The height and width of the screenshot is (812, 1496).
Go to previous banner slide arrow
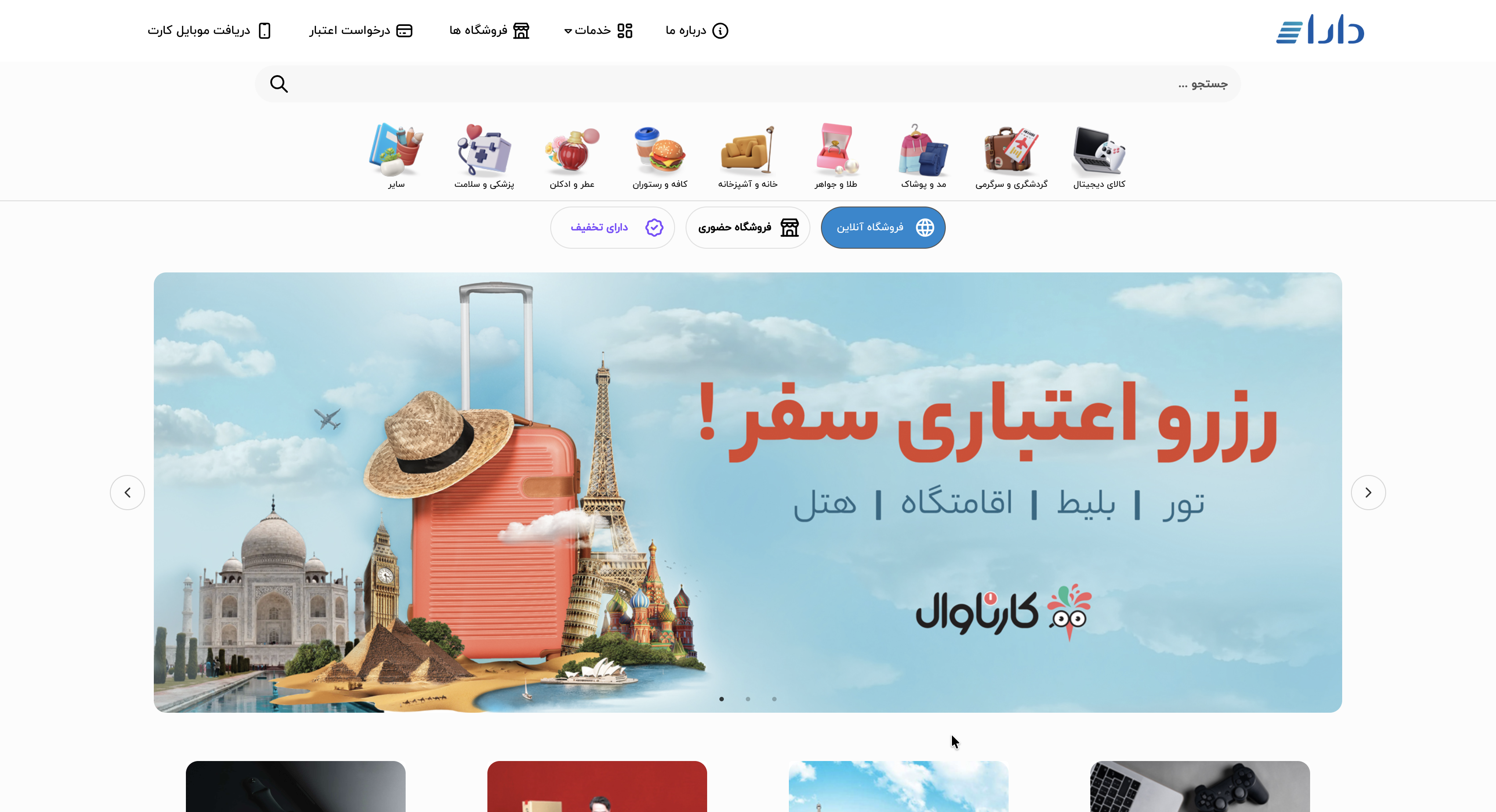click(x=127, y=493)
